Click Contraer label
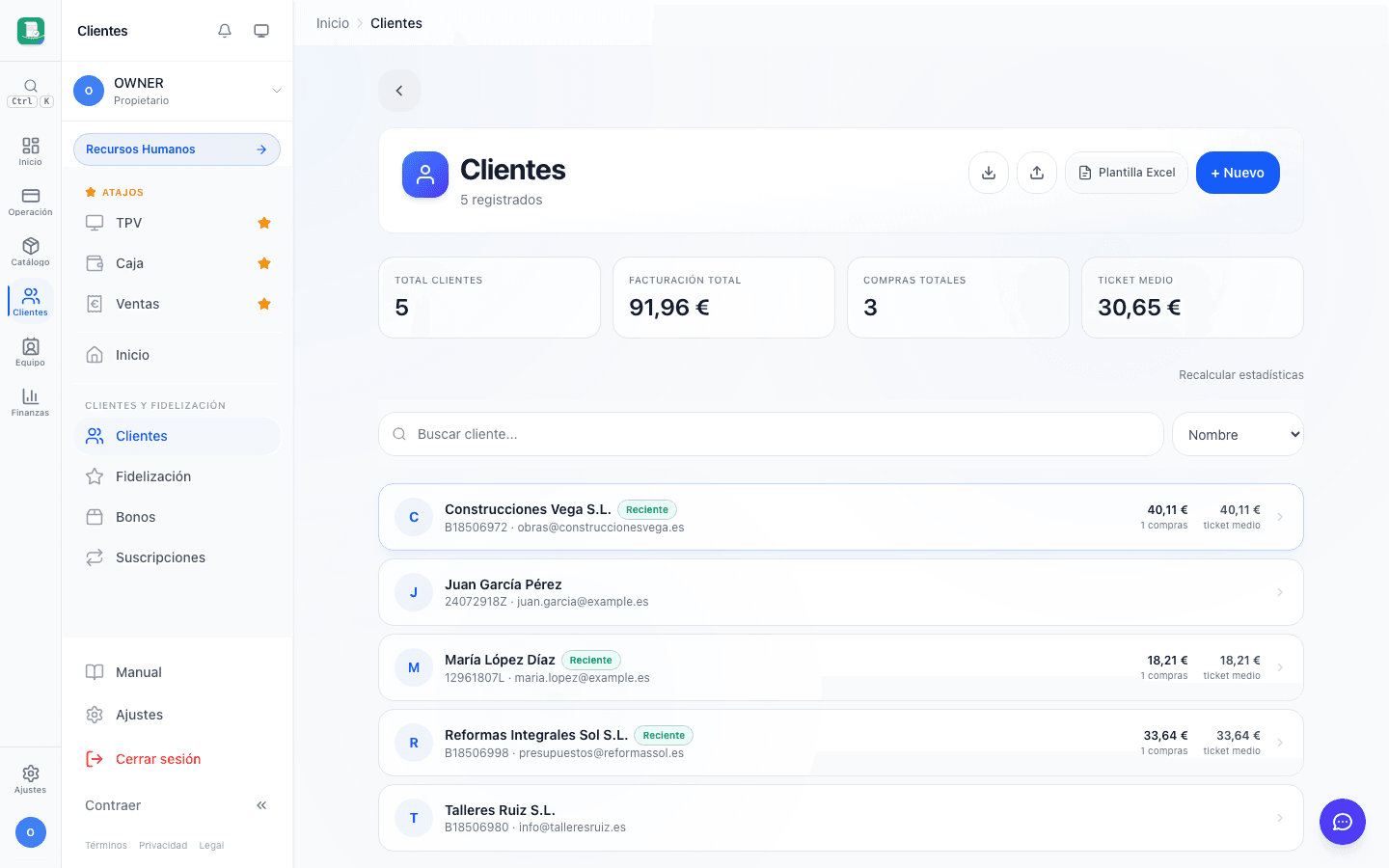Image resolution: width=1389 pixels, height=868 pixels. [113, 805]
